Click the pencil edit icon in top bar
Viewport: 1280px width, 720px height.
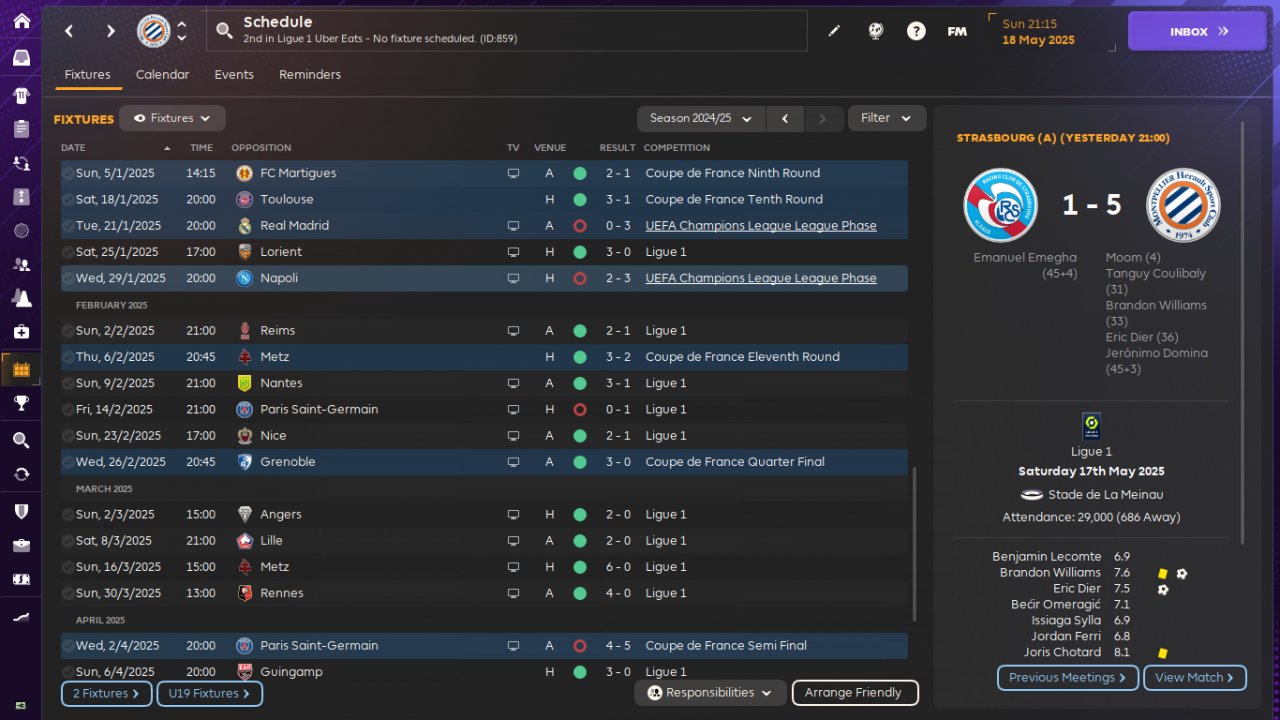pos(834,31)
